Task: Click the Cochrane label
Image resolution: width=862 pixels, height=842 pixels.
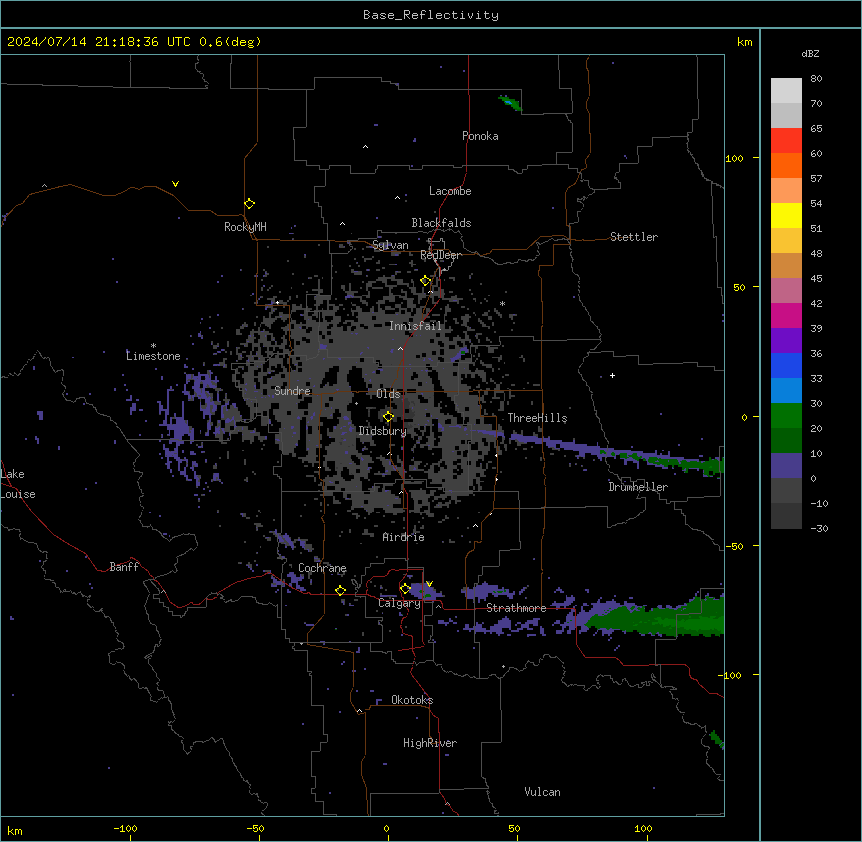Action: (x=322, y=568)
